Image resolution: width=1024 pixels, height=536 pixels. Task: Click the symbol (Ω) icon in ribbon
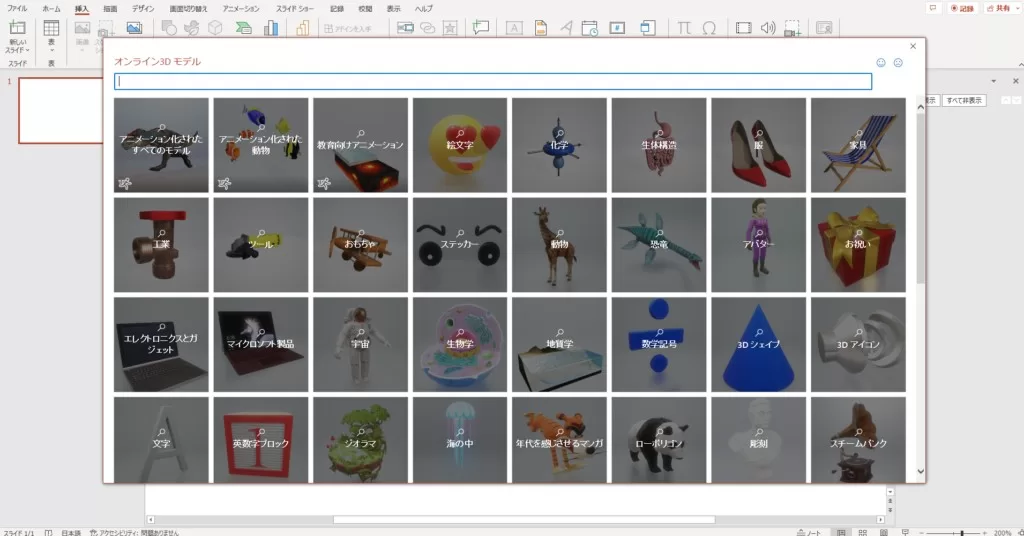pos(709,28)
